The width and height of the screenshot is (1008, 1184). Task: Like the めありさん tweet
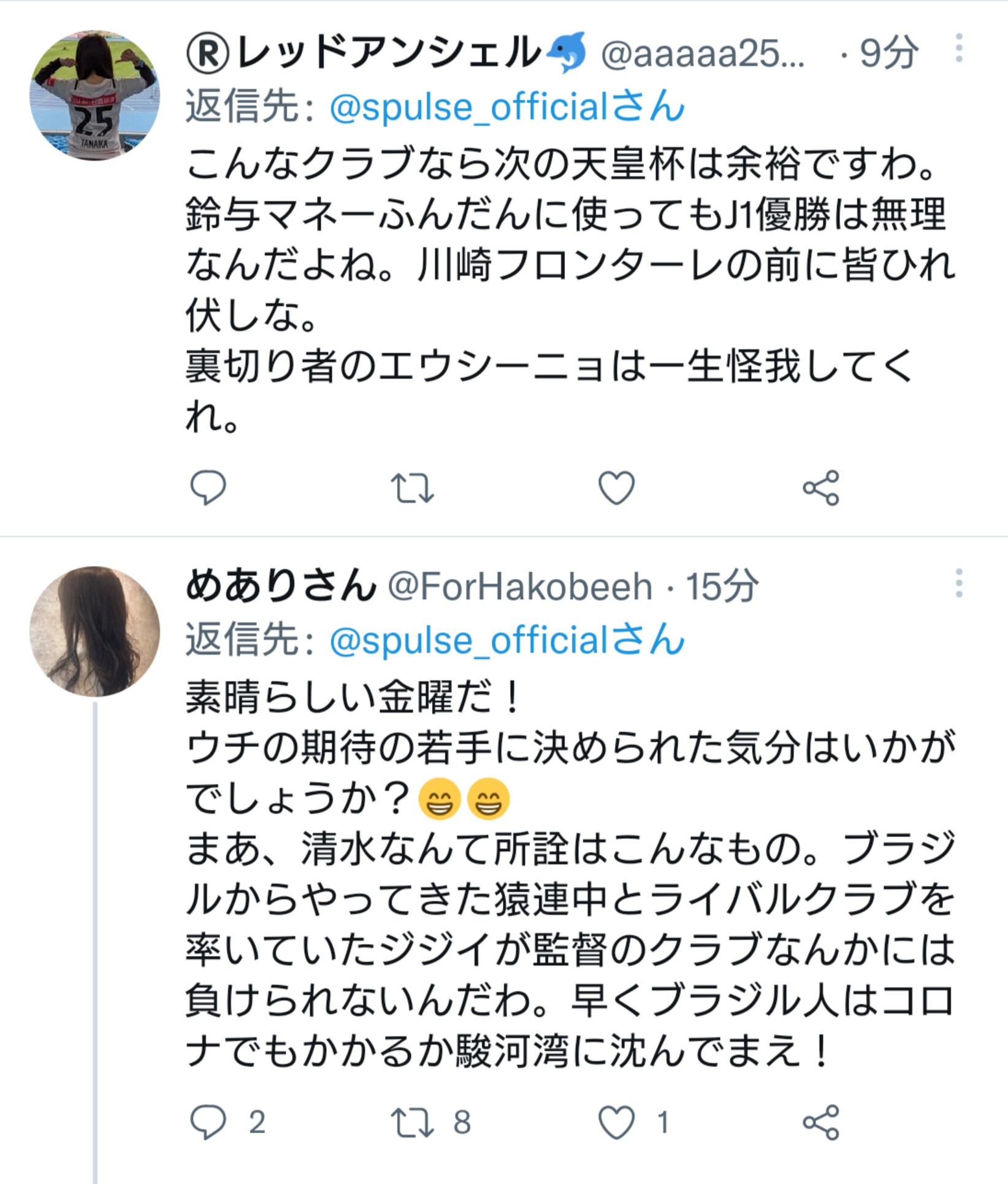[616, 1122]
